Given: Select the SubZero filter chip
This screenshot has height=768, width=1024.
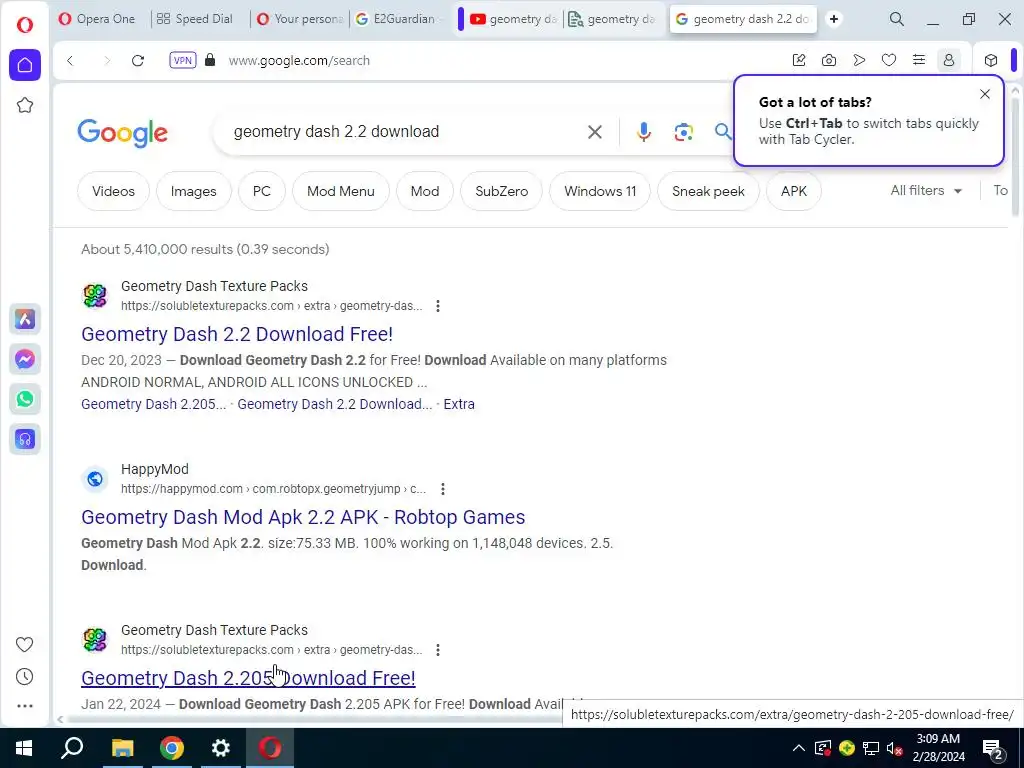Looking at the screenshot, I should [x=502, y=191].
